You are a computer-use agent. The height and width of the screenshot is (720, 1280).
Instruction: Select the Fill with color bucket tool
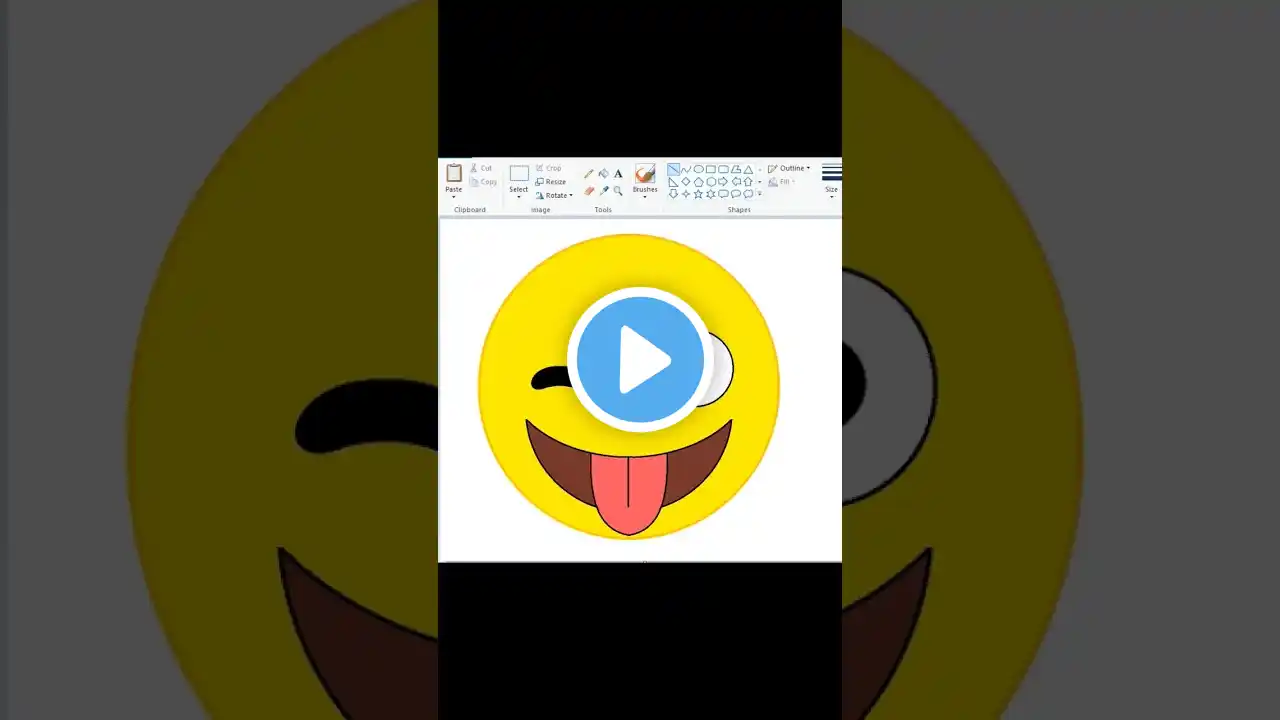click(604, 173)
